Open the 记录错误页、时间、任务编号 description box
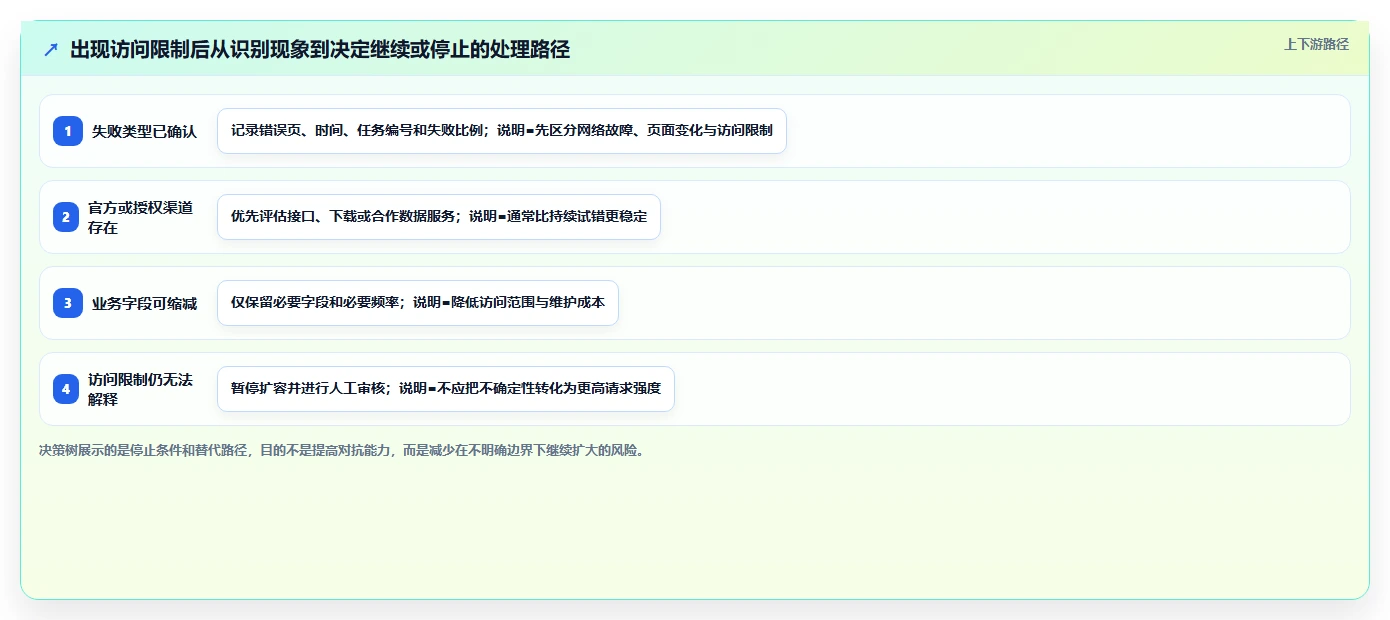This screenshot has height=620, width=1390. click(x=502, y=131)
